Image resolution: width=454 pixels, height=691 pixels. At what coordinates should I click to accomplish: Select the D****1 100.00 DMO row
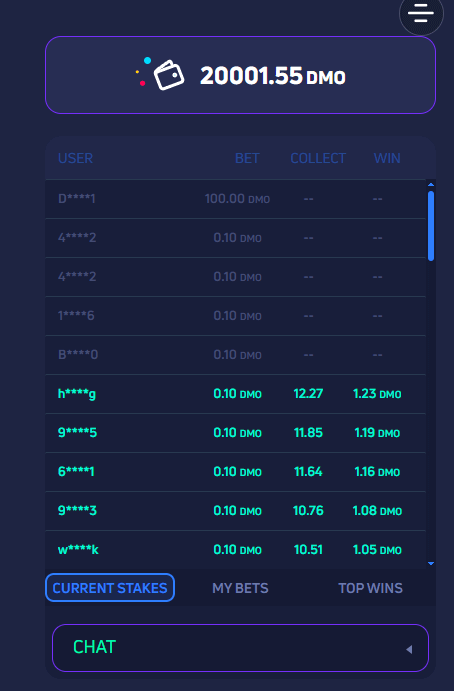click(235, 199)
